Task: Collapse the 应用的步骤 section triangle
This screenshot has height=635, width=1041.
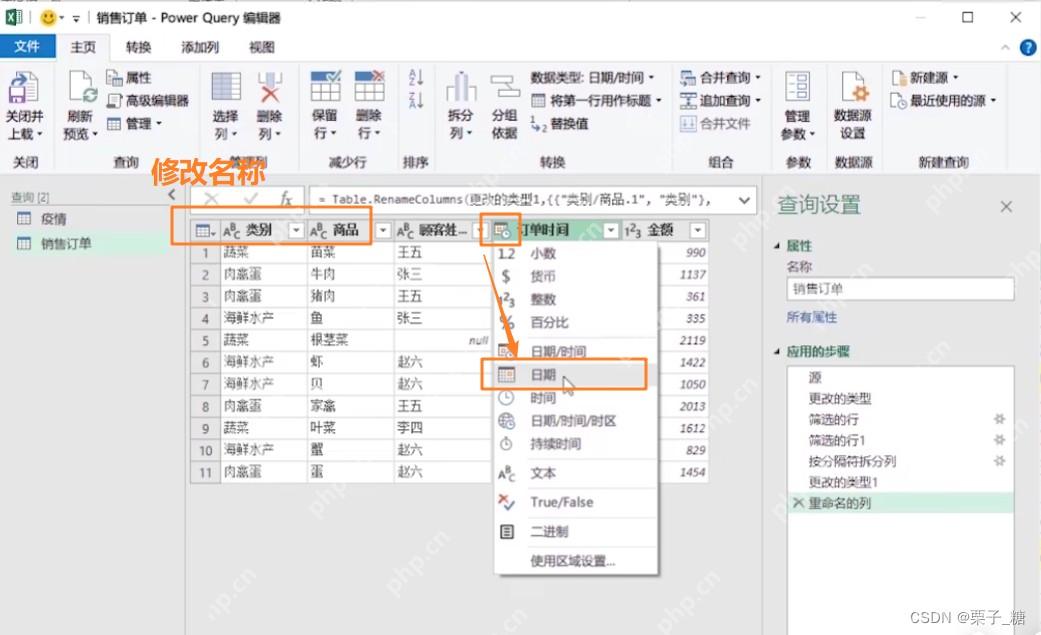Action: tap(777, 352)
